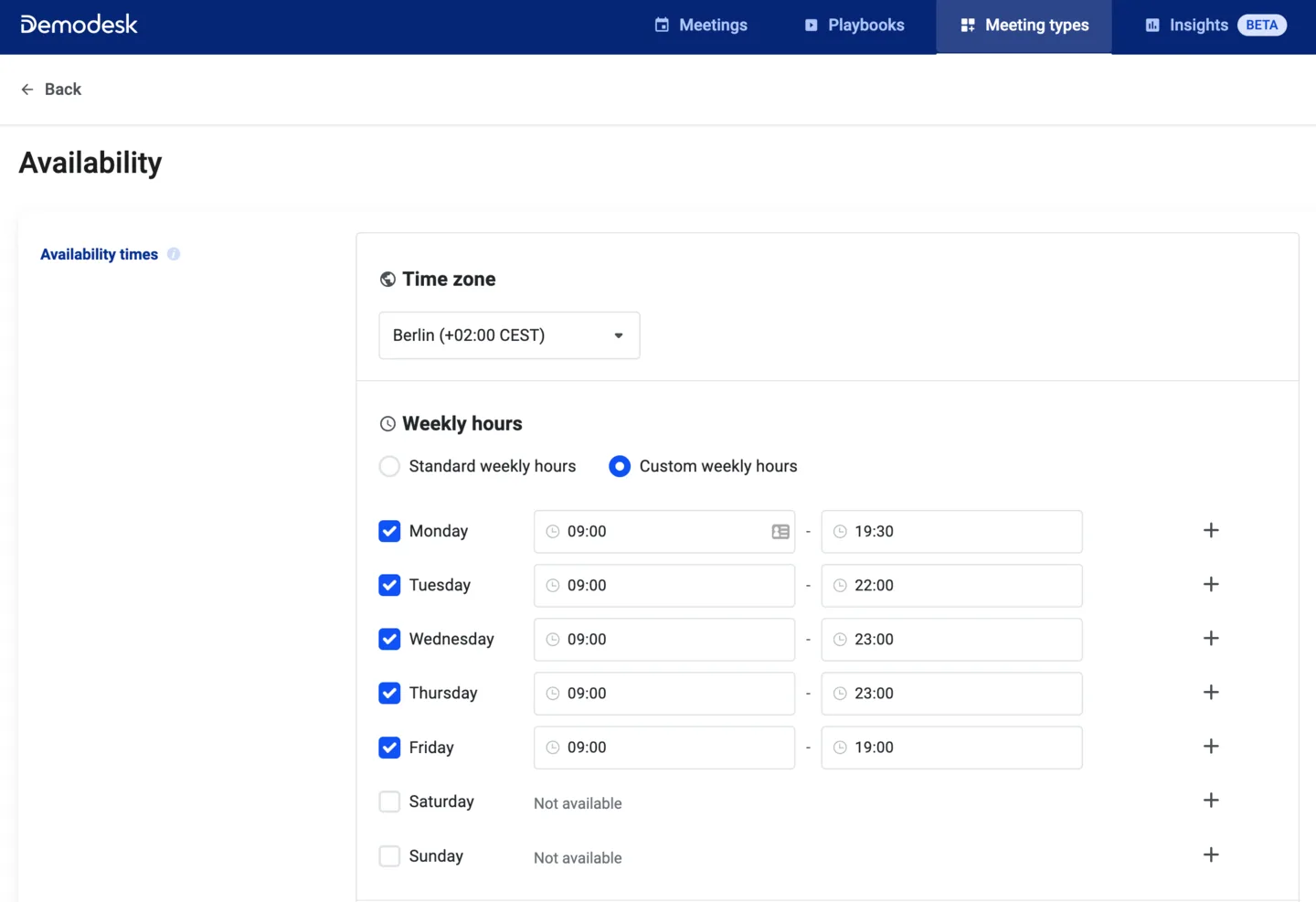Enable the Saturday checkbox

click(x=389, y=801)
